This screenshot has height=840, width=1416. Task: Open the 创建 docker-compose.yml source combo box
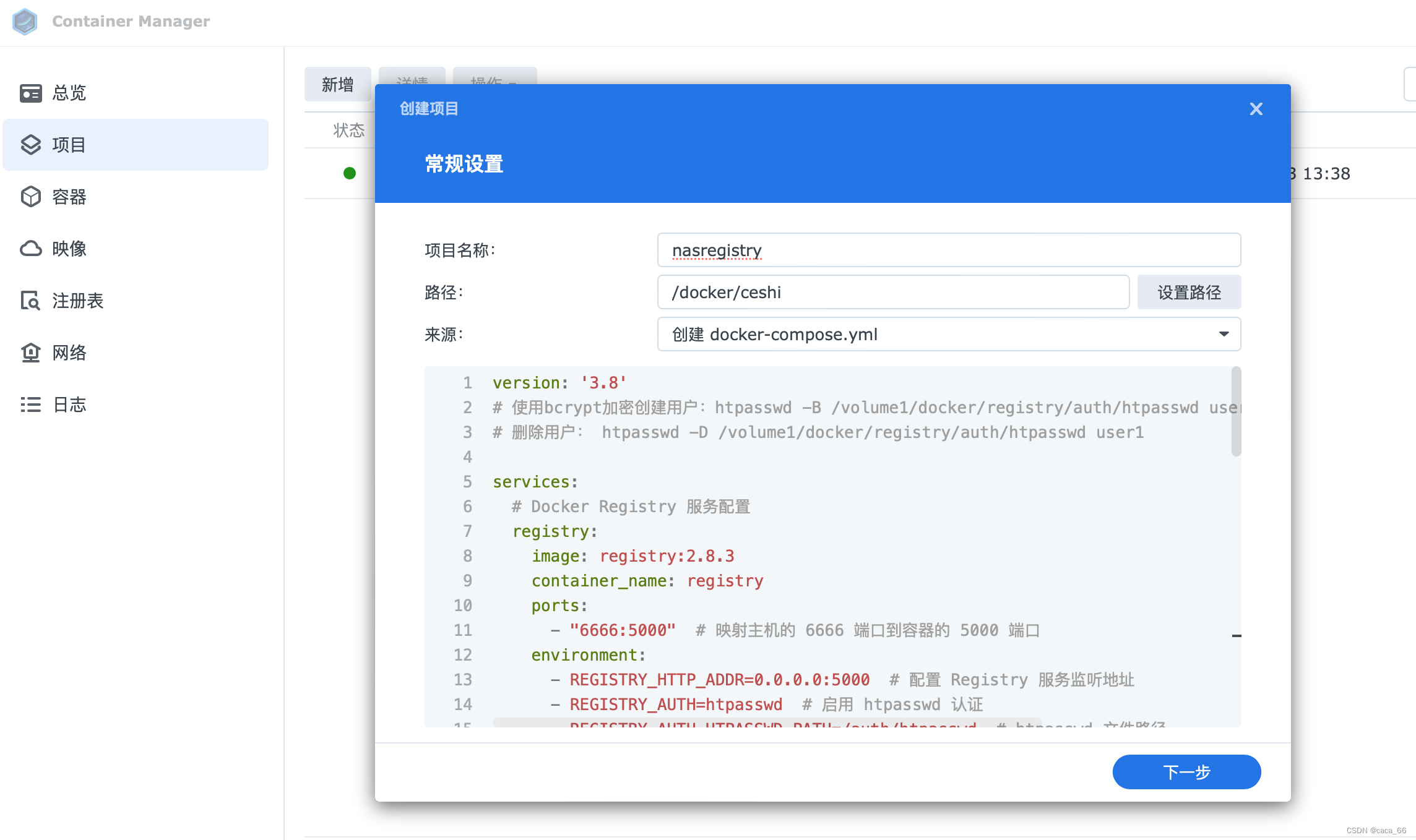click(x=928, y=334)
